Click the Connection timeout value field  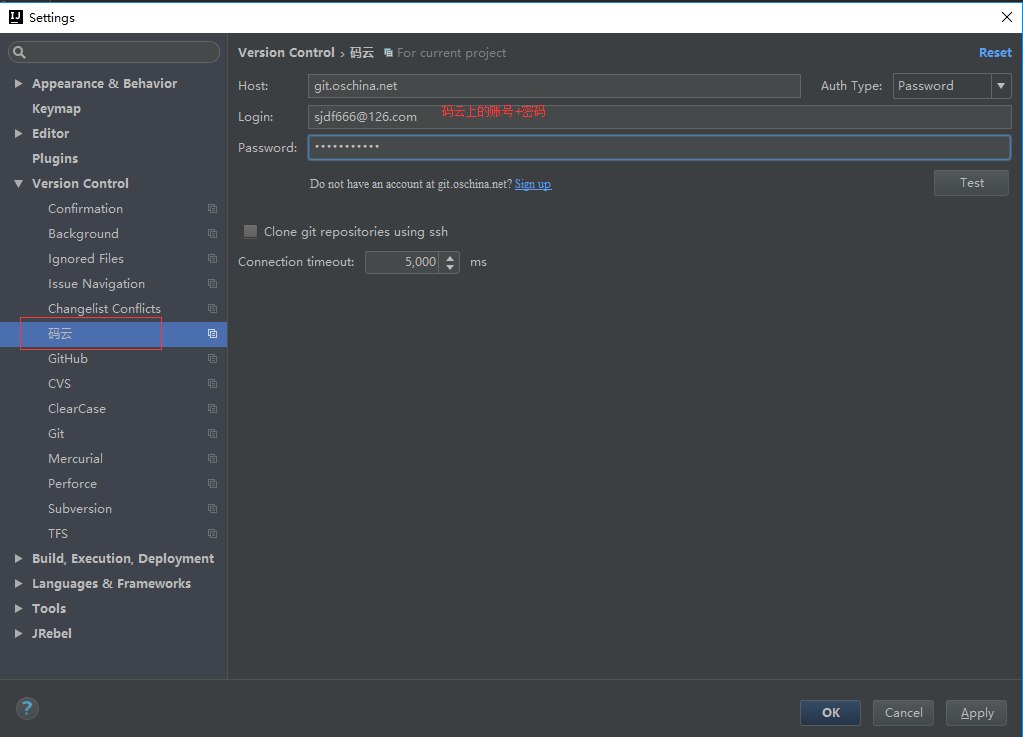402,262
